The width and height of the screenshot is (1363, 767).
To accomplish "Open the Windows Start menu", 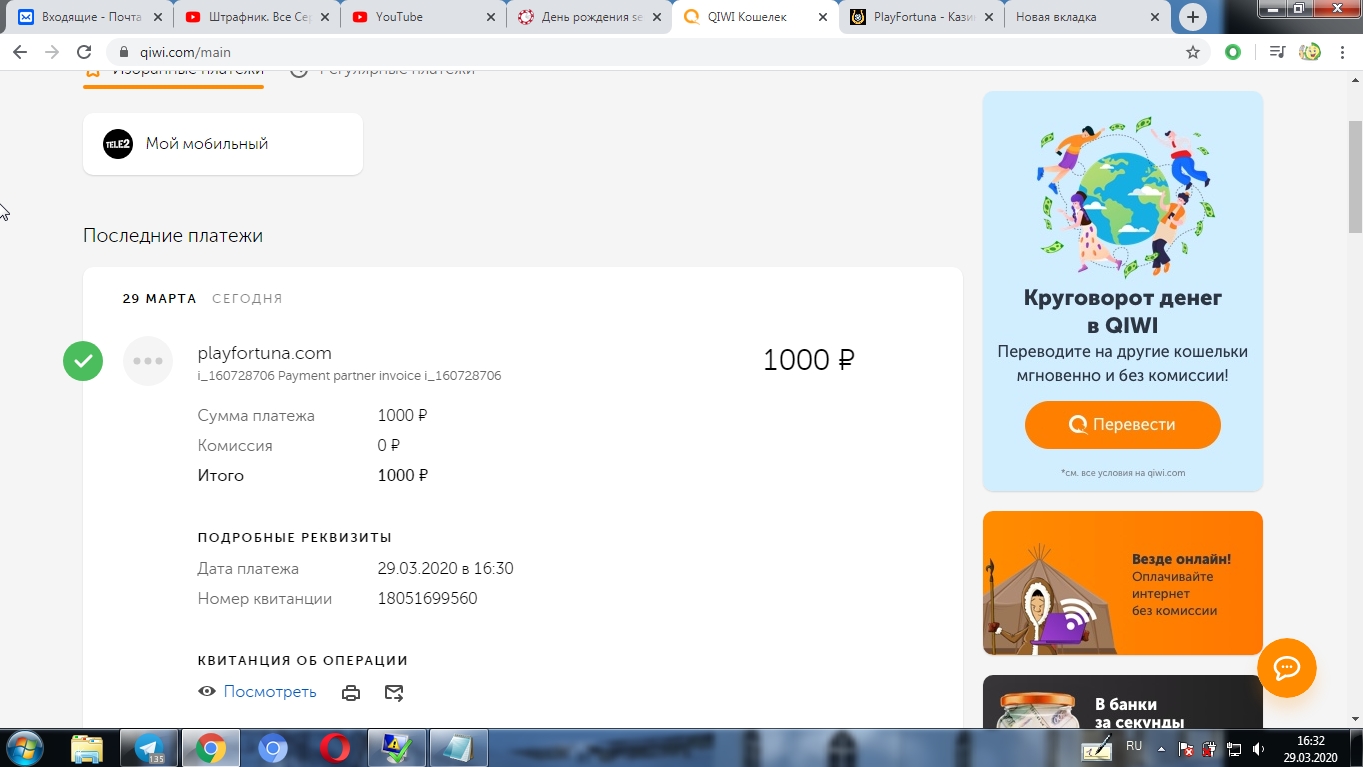I will click(24, 748).
